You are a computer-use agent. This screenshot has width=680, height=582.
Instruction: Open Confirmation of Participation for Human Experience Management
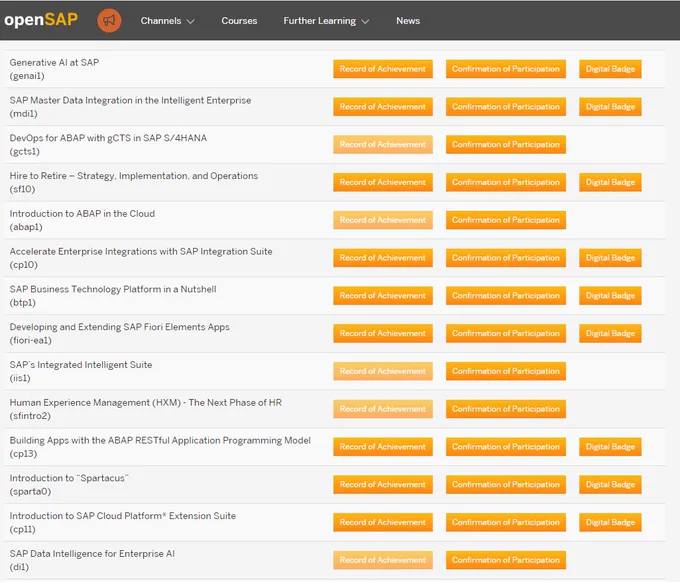(x=506, y=409)
